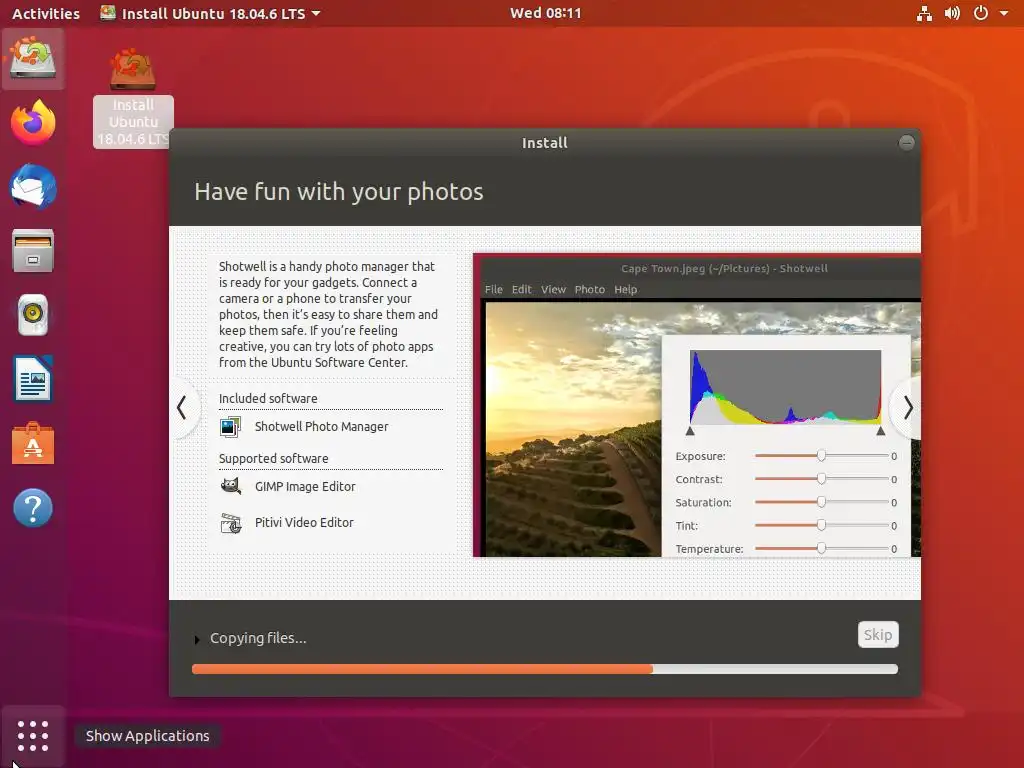The image size is (1024, 768).
Task: Open the Files manager dock icon
Action: (x=33, y=250)
